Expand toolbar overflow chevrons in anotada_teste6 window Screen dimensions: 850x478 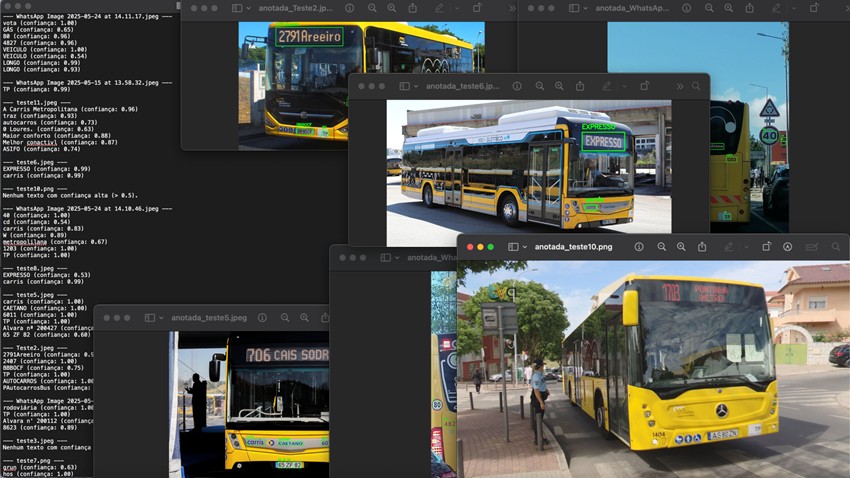point(680,86)
